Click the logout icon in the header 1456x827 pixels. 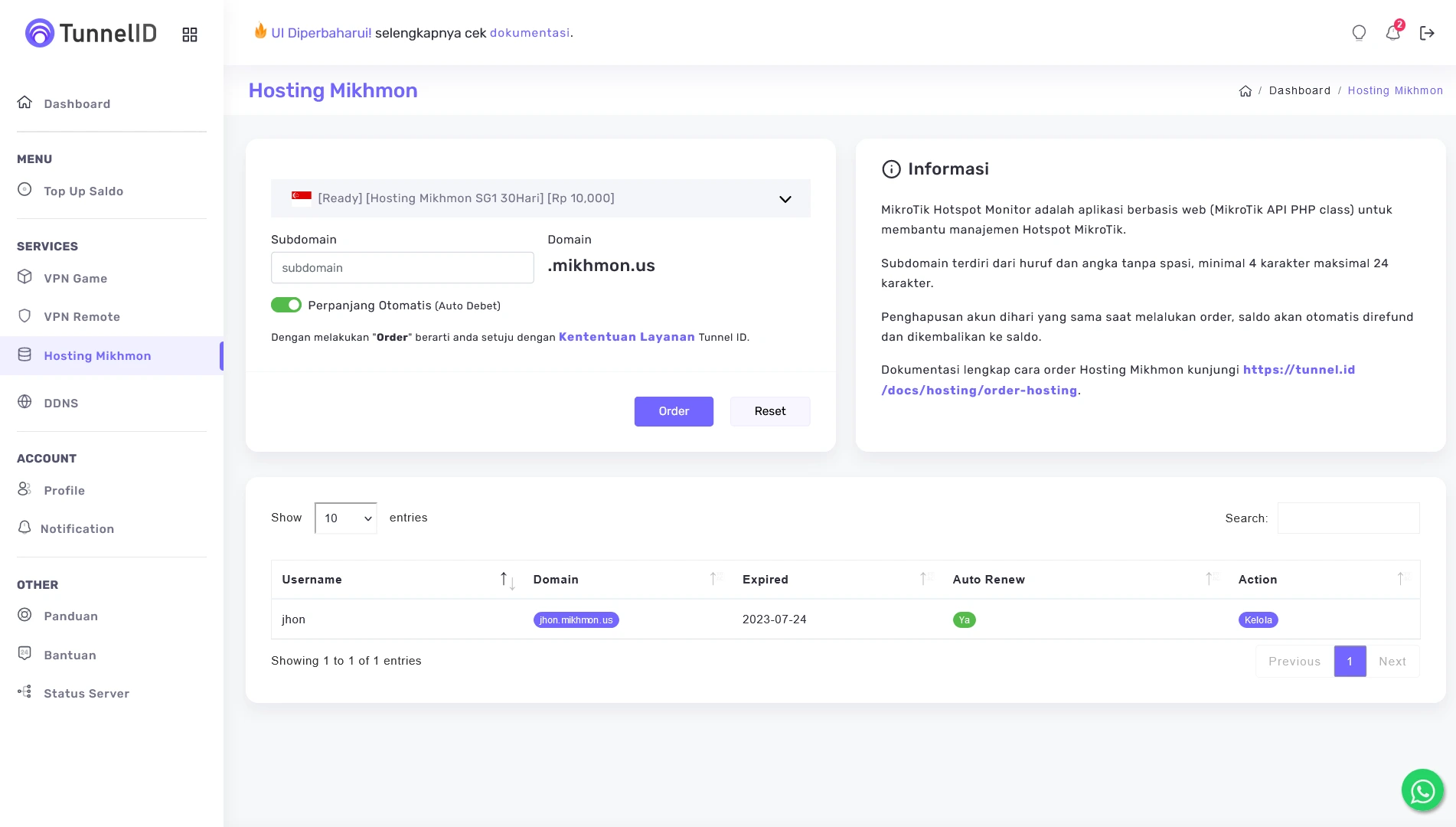pyautogui.click(x=1427, y=33)
